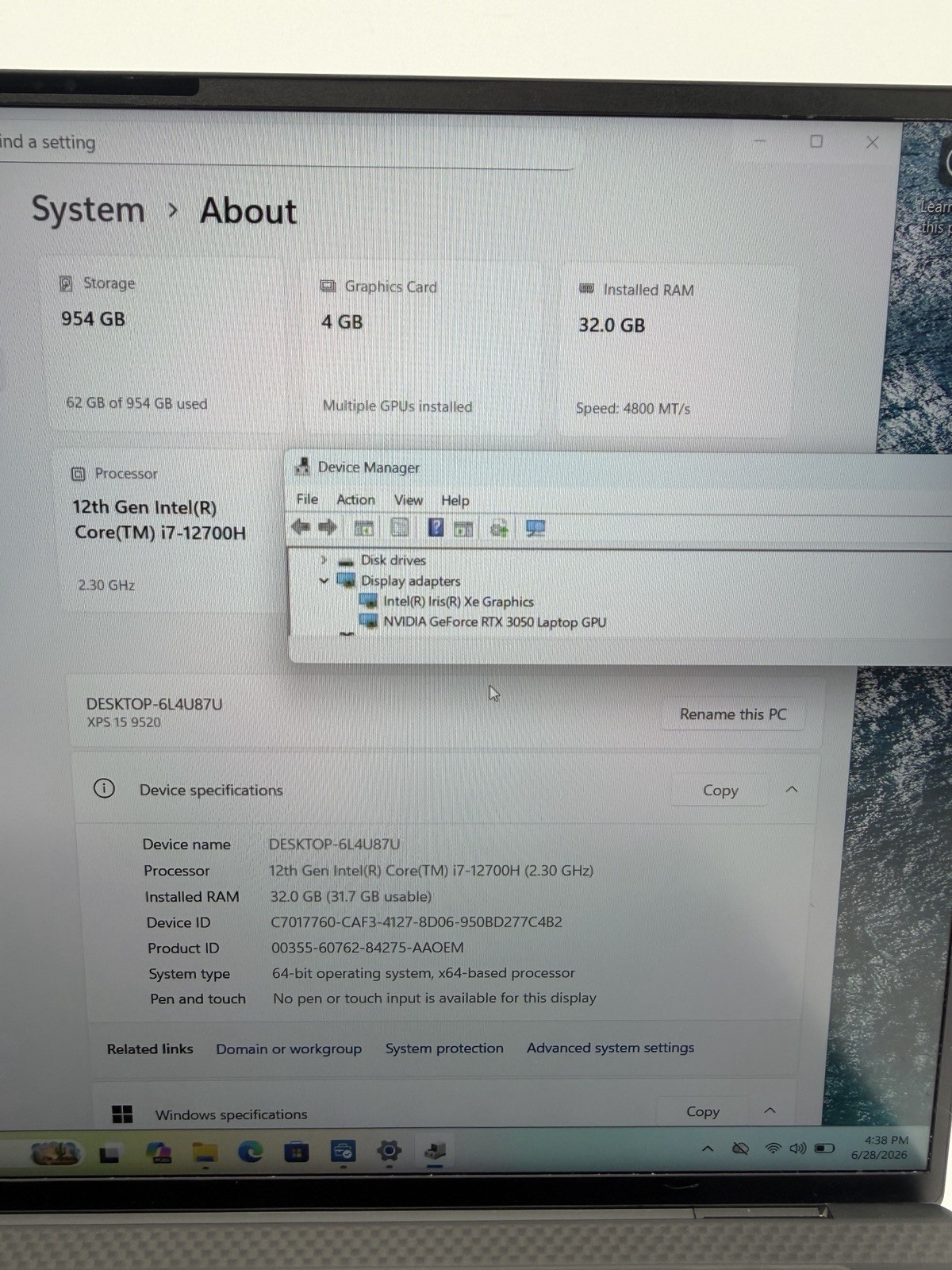952x1270 pixels.
Task: Click the Disk drives category icon
Action: (346, 560)
